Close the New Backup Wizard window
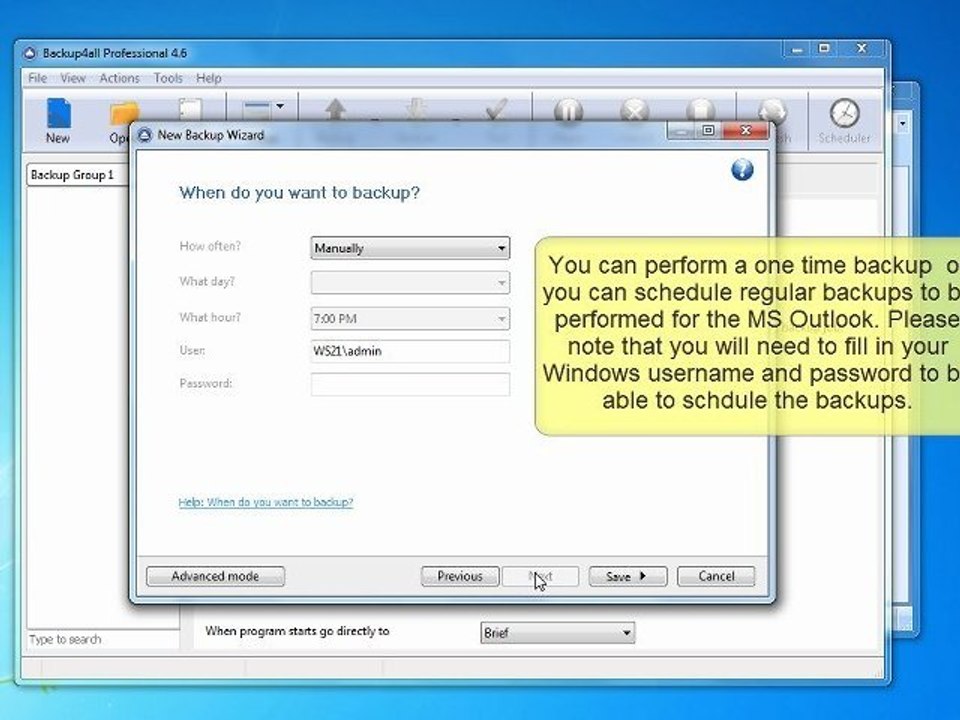The image size is (960, 720). pyautogui.click(x=746, y=130)
